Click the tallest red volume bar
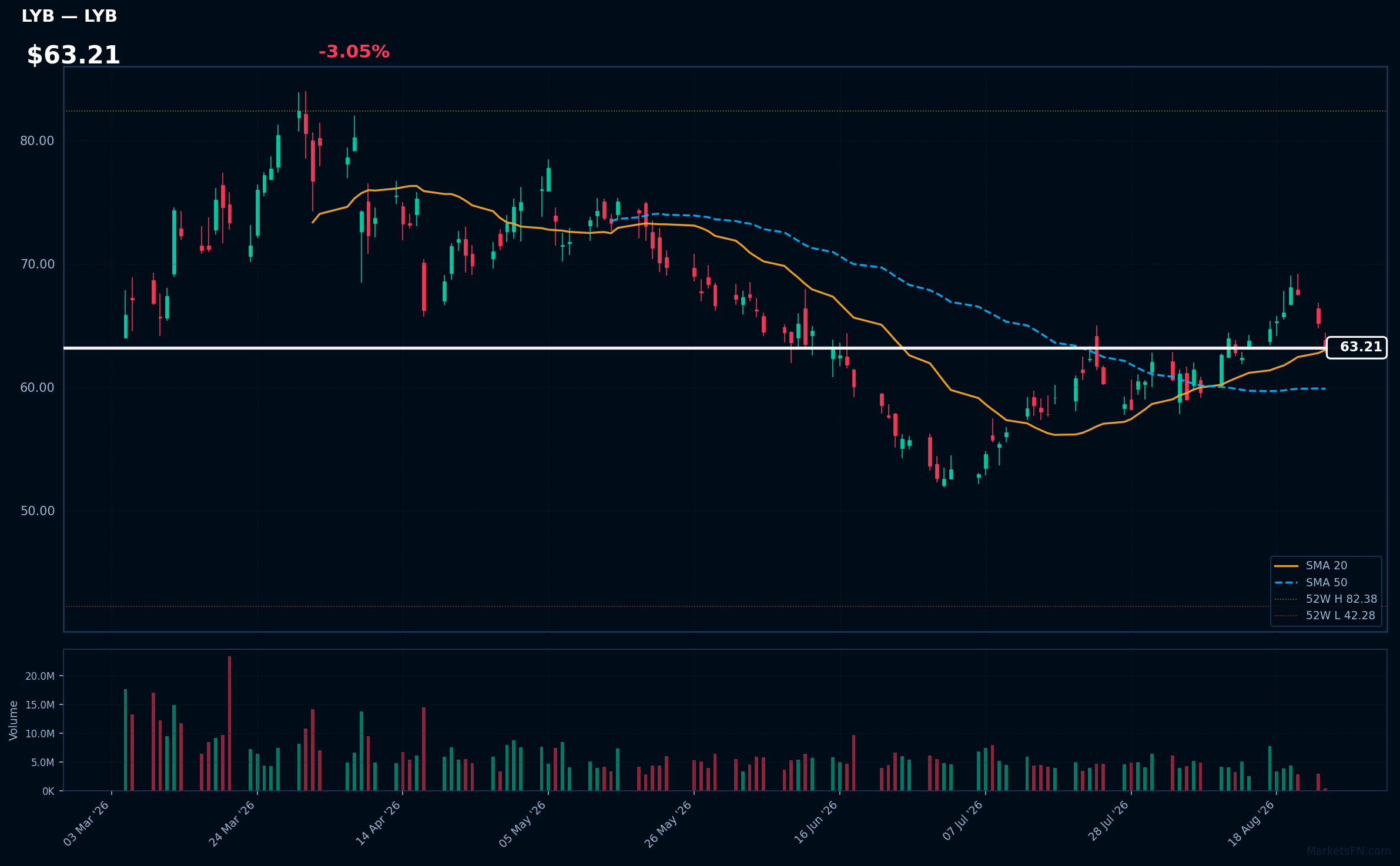The height and width of the screenshot is (866, 1400). coord(229,723)
